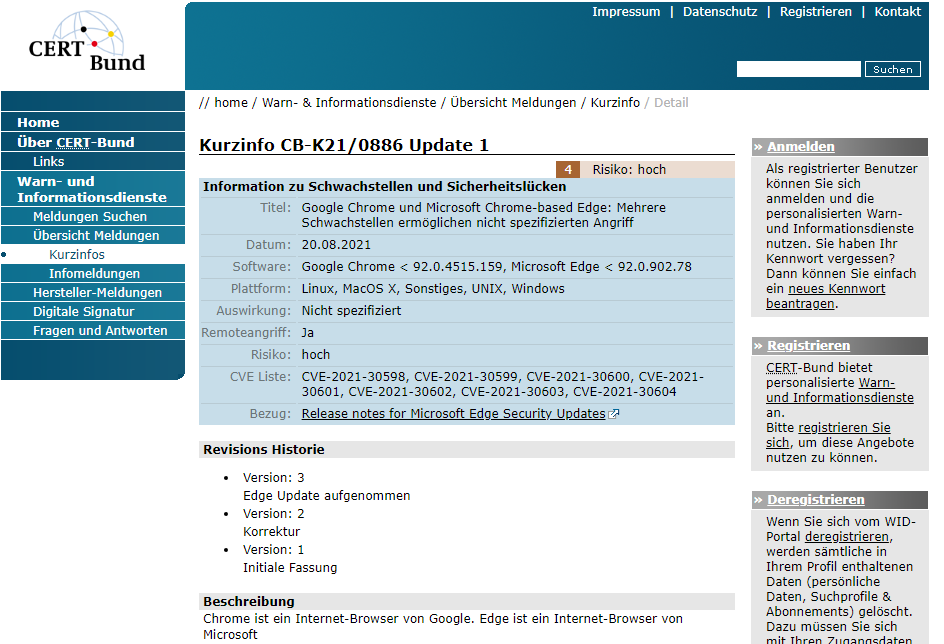The image size is (944, 644).
Task: Click the date value 20.08.2021
Action: point(336,245)
